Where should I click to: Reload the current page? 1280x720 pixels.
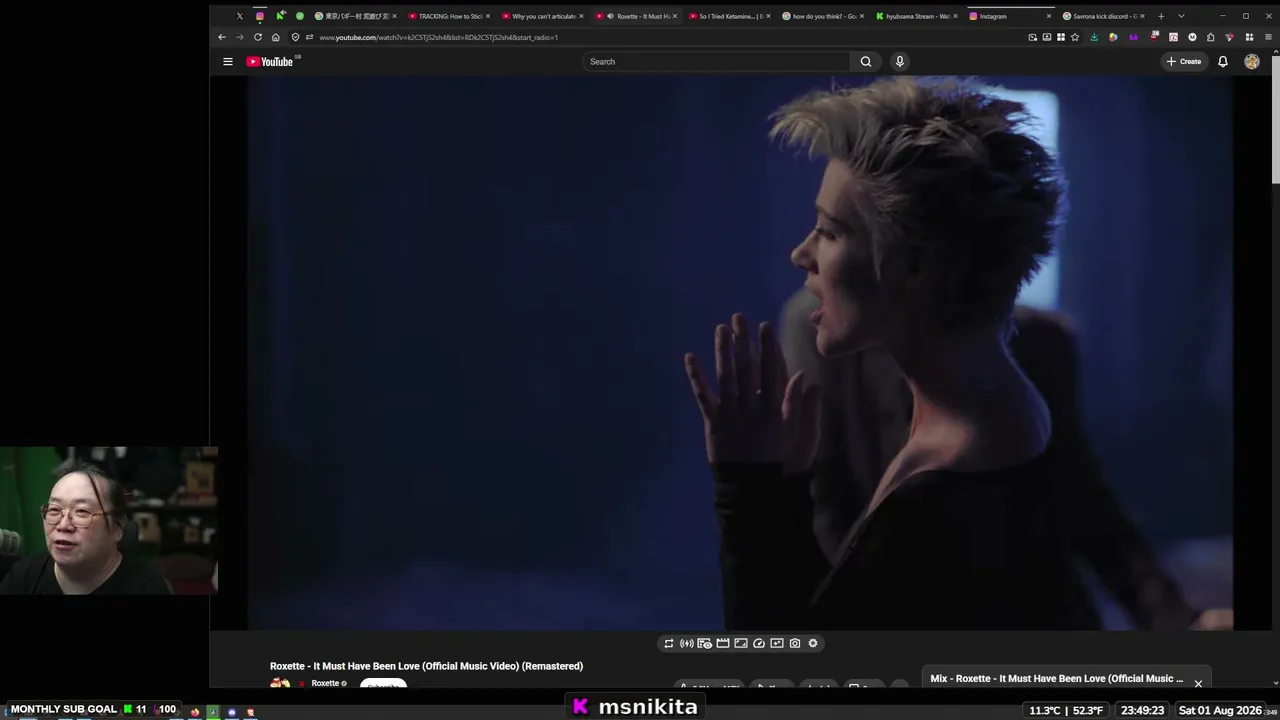[x=258, y=37]
